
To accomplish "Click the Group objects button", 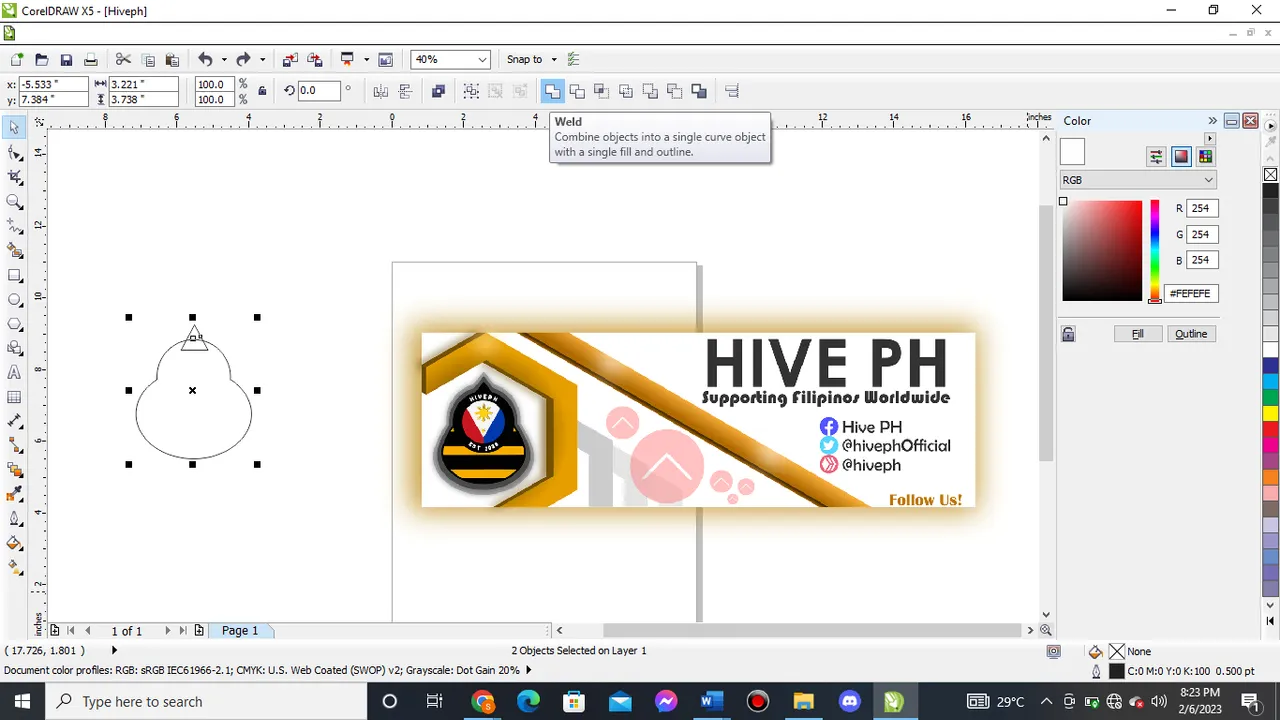I will (x=471, y=91).
